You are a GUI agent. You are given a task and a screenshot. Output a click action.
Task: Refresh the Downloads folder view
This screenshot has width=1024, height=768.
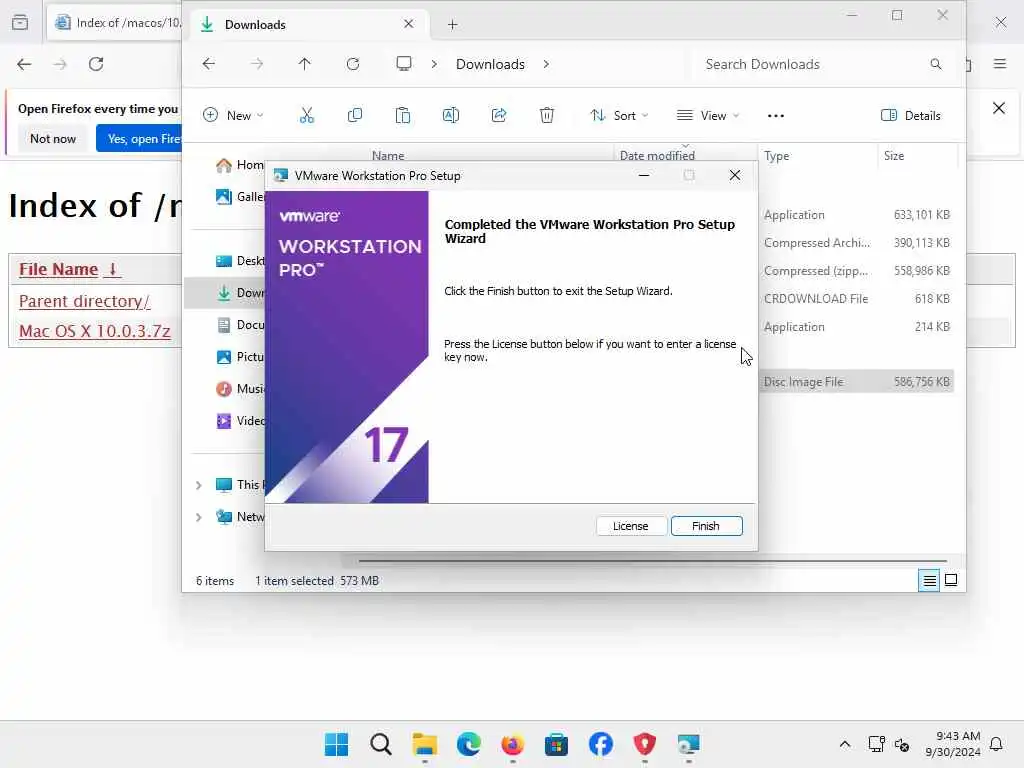[353, 64]
